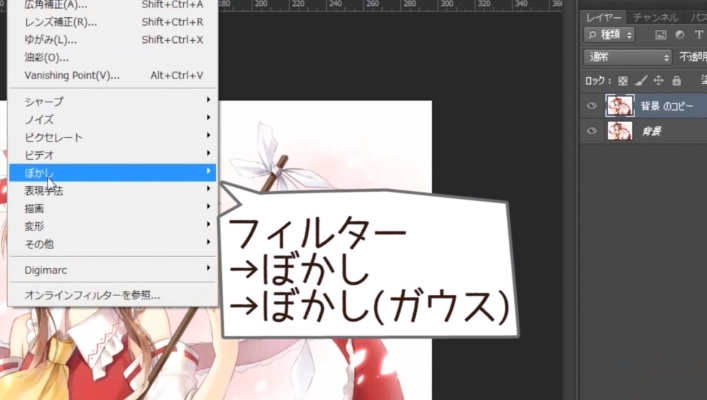Lock all padlock icon
707x400 pixels.
pos(676,81)
